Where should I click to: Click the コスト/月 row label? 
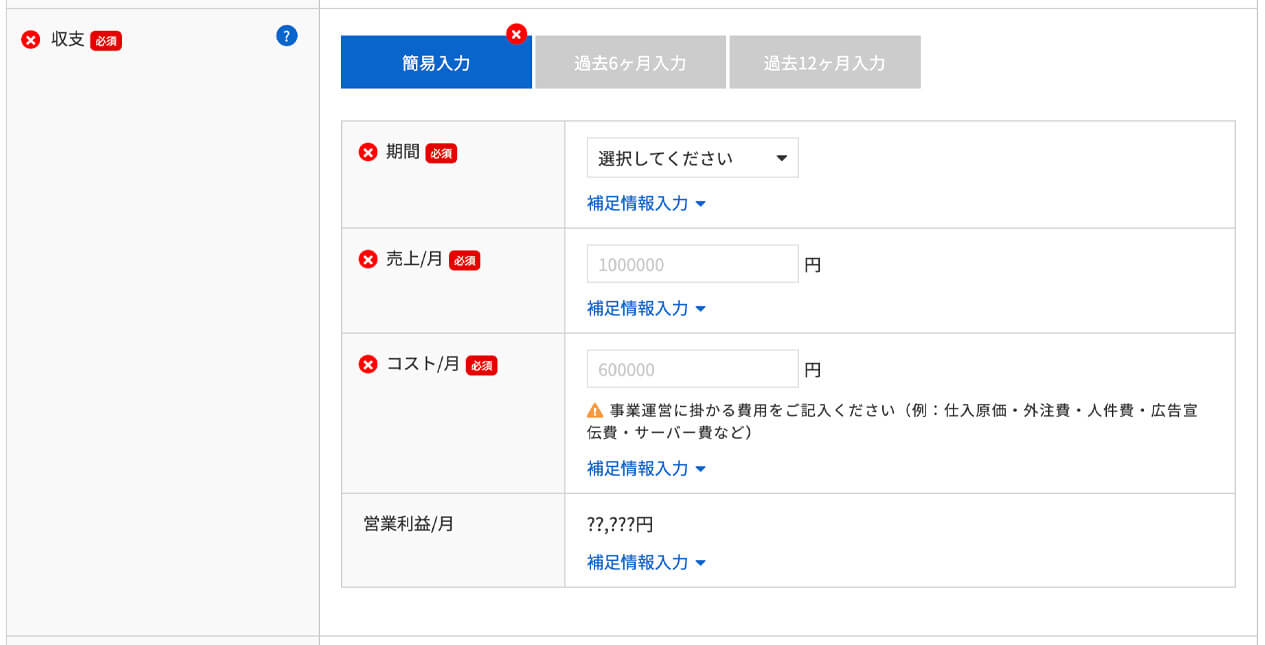[x=423, y=364]
